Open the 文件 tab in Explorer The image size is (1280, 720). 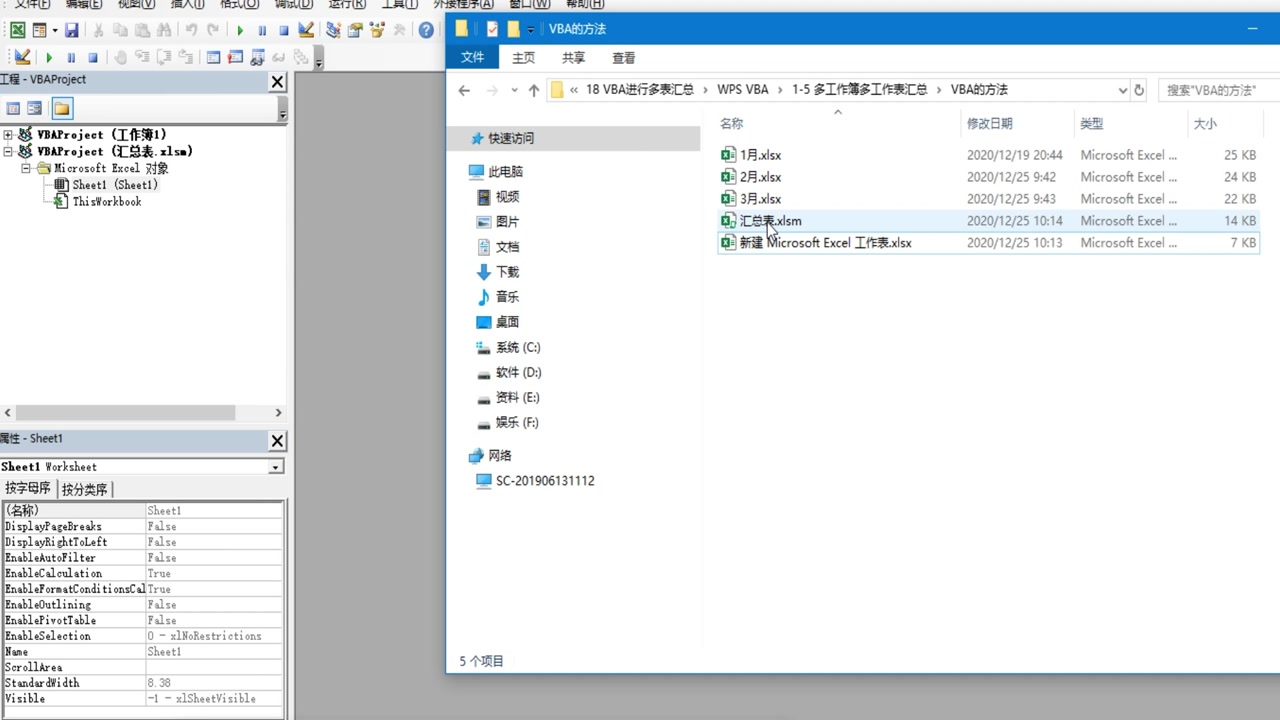[x=473, y=58]
